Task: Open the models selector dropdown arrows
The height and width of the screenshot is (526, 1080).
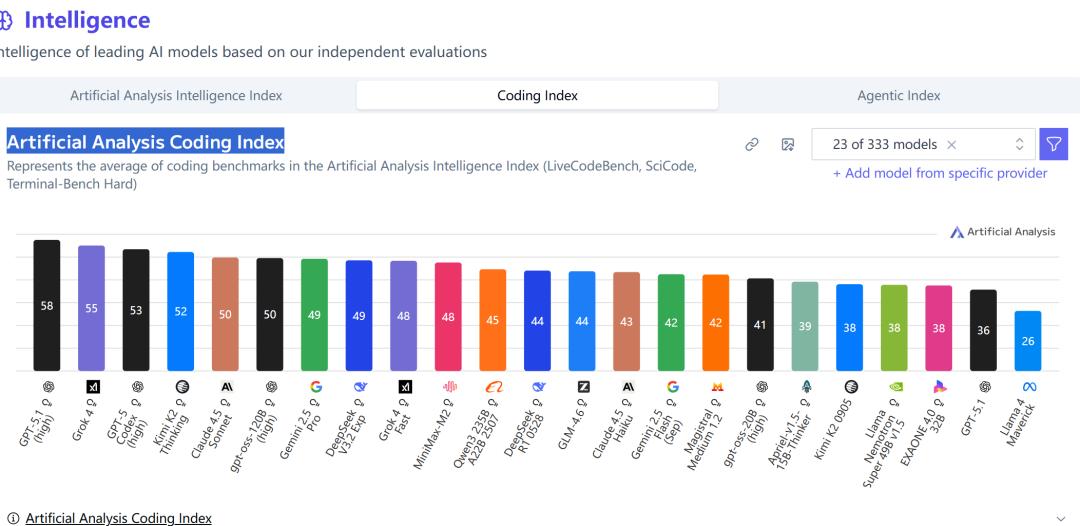Action: pos(1019,145)
